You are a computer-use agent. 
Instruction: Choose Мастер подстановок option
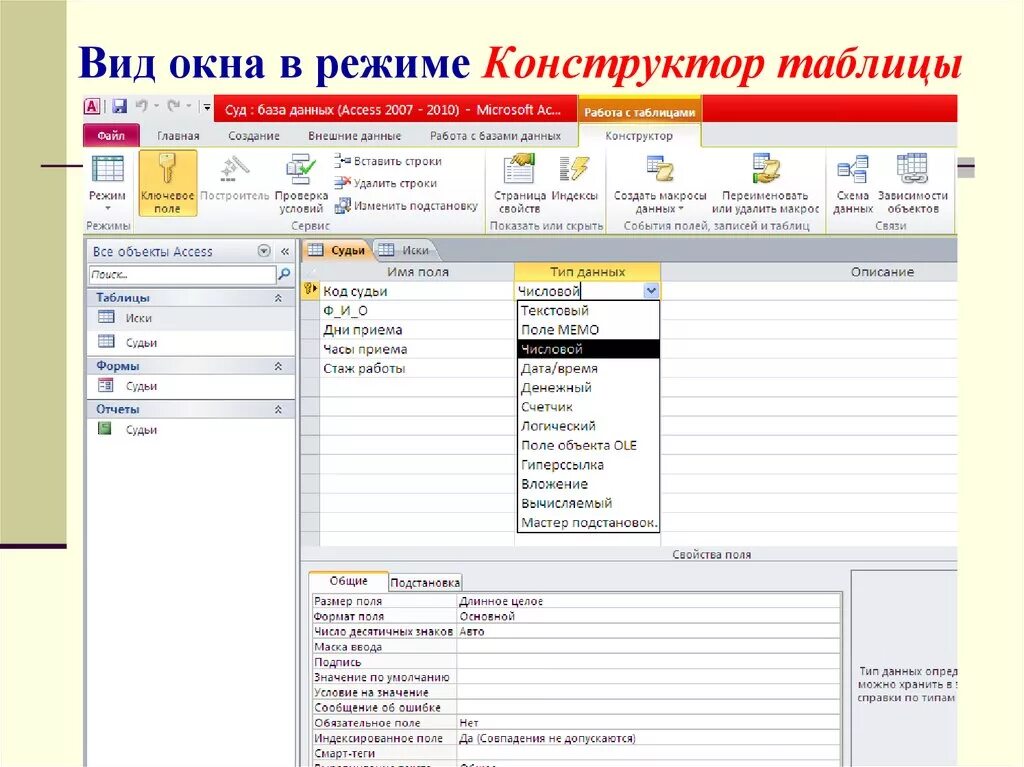(588, 523)
